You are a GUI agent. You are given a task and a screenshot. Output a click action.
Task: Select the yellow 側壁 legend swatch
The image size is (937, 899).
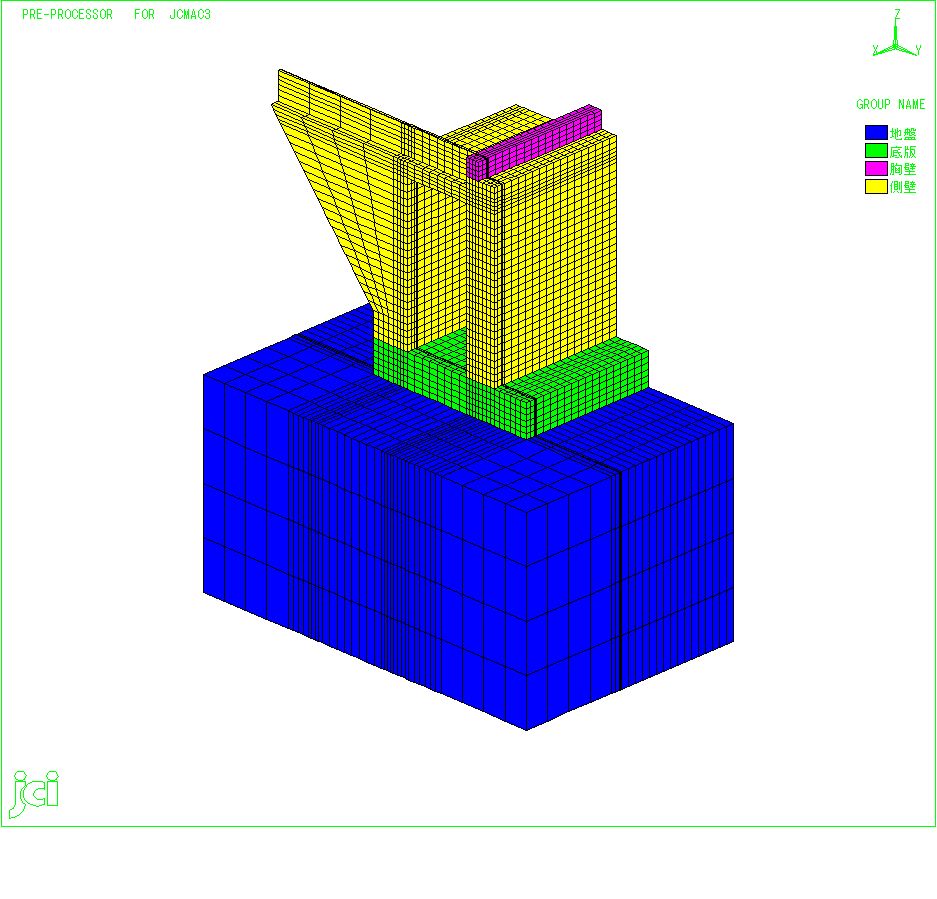(876, 186)
